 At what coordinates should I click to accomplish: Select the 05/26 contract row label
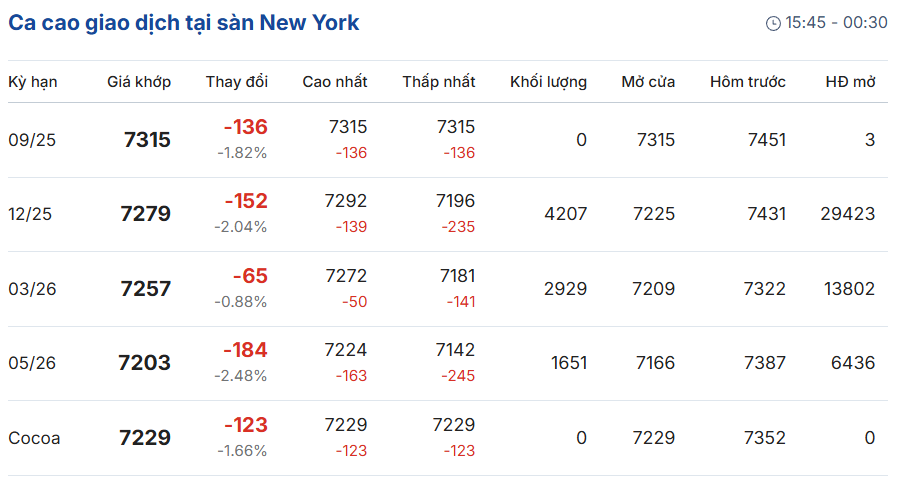pyautogui.click(x=32, y=363)
